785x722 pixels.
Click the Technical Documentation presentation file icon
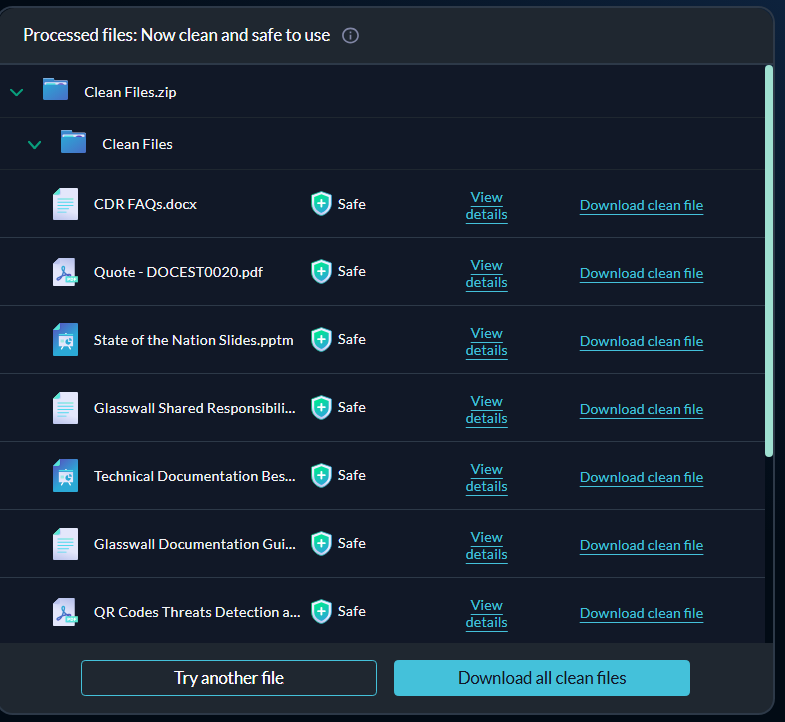(x=65, y=476)
